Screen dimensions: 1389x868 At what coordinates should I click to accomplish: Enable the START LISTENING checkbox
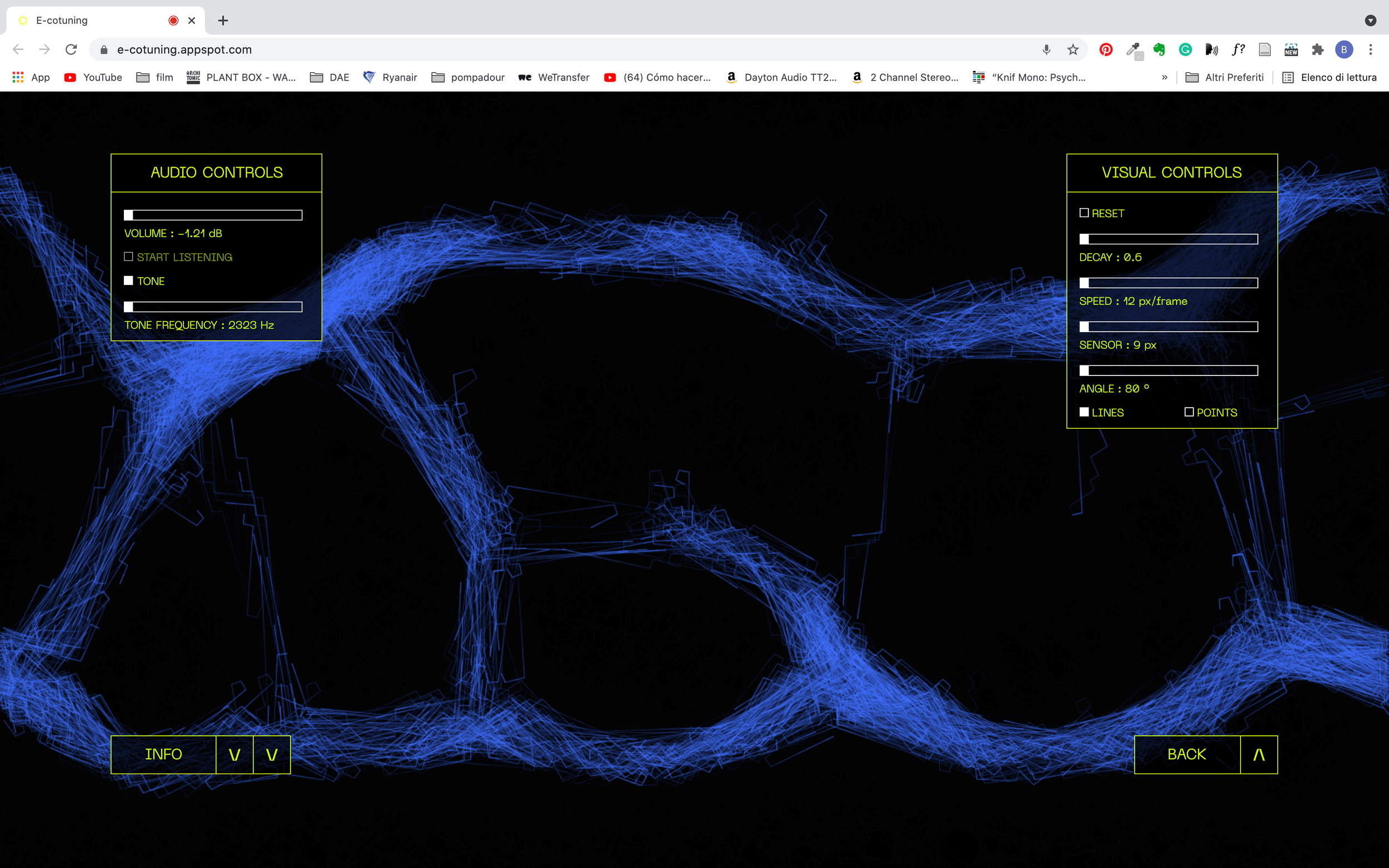coord(129,257)
